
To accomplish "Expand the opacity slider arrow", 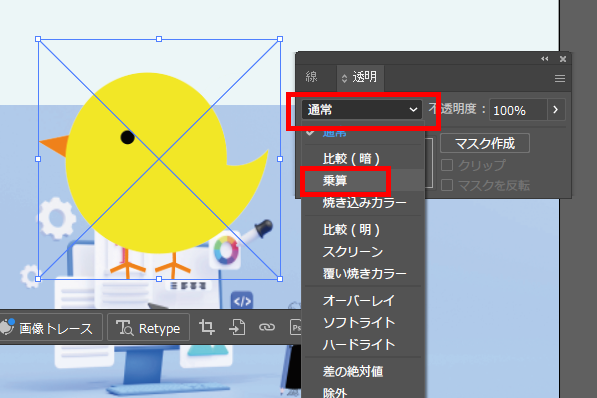I will 556,110.
